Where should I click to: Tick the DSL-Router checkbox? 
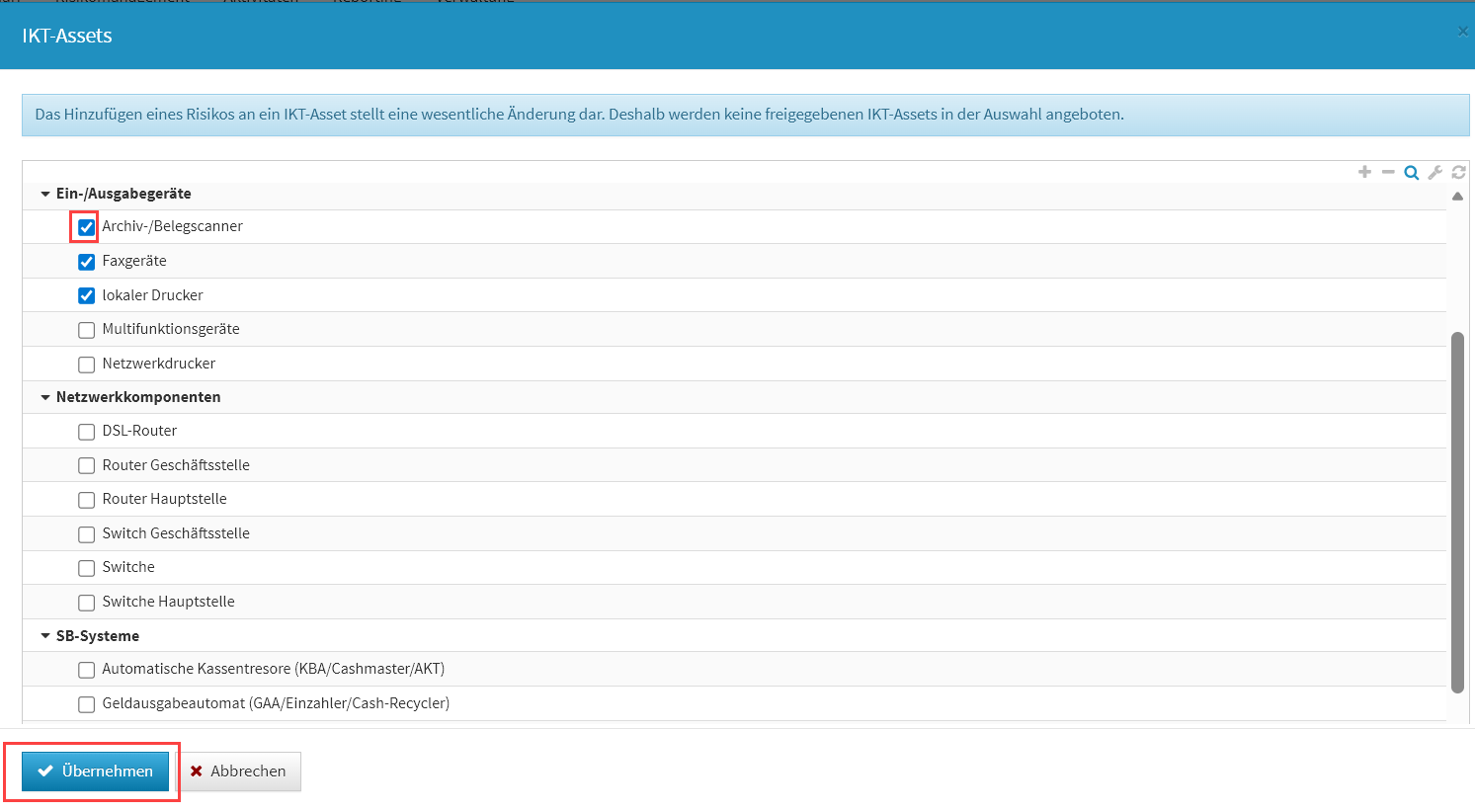pyautogui.click(x=87, y=432)
